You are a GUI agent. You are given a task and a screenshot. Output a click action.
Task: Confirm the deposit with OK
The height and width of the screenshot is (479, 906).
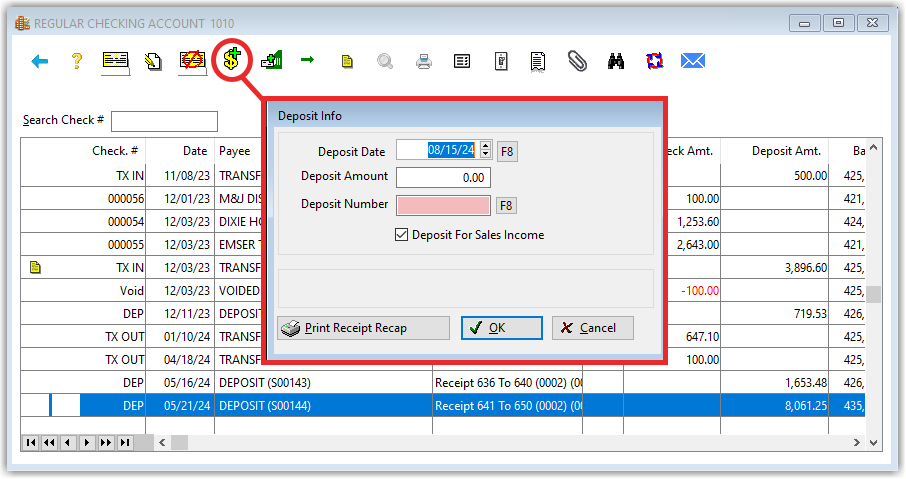[502, 328]
